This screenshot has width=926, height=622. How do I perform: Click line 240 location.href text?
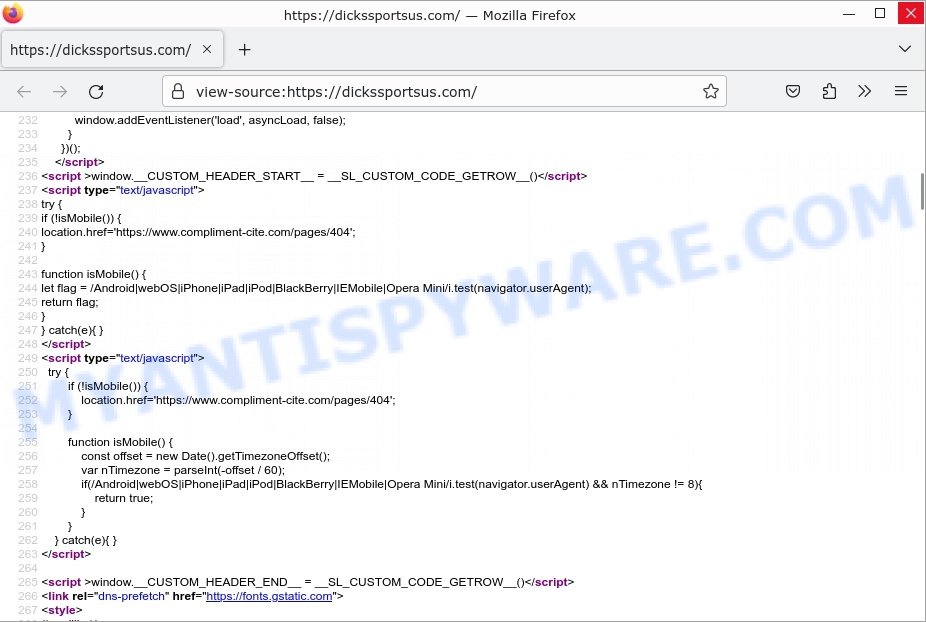(x=198, y=232)
